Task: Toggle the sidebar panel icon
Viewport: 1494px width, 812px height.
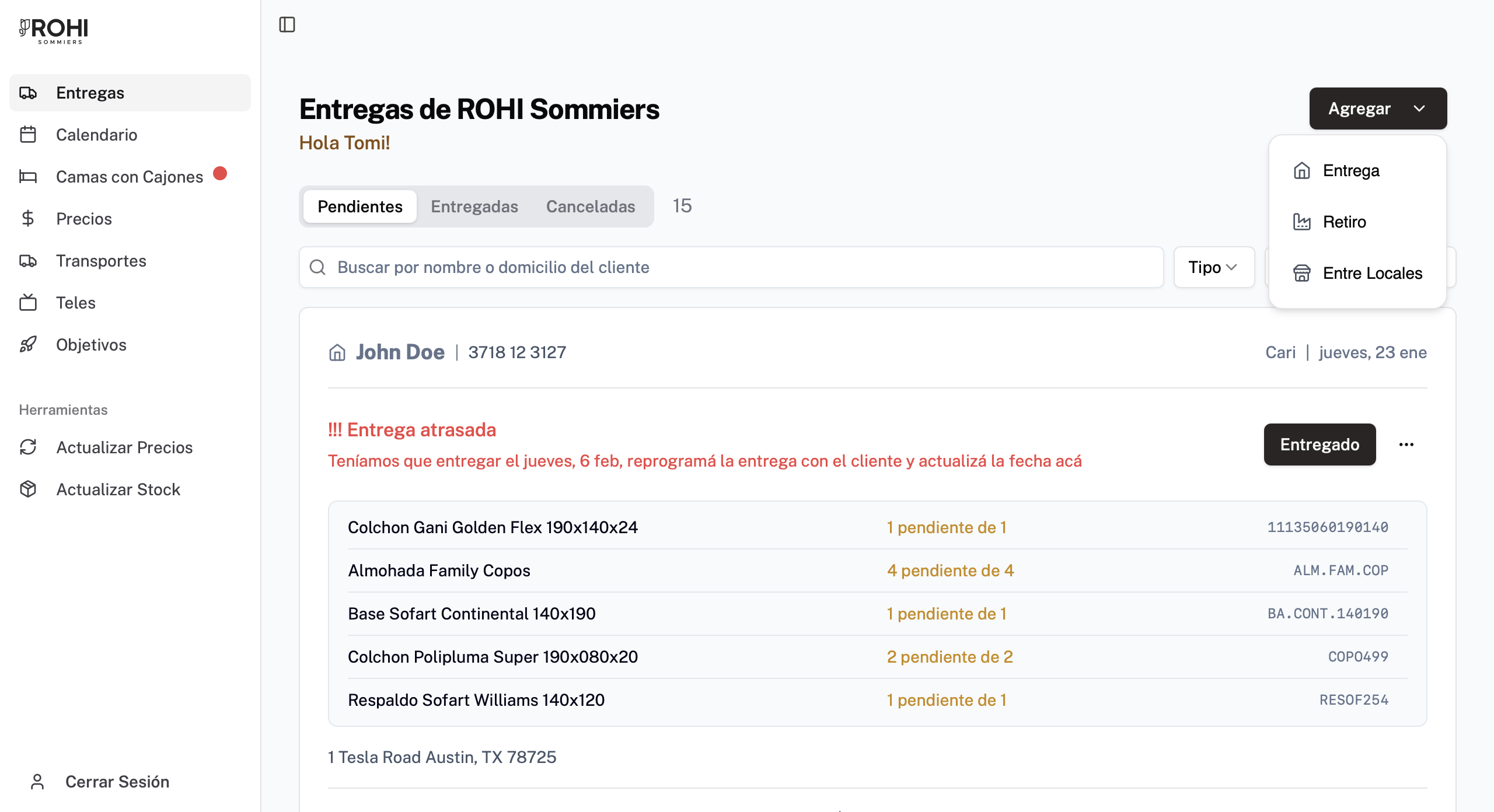Action: click(x=287, y=24)
